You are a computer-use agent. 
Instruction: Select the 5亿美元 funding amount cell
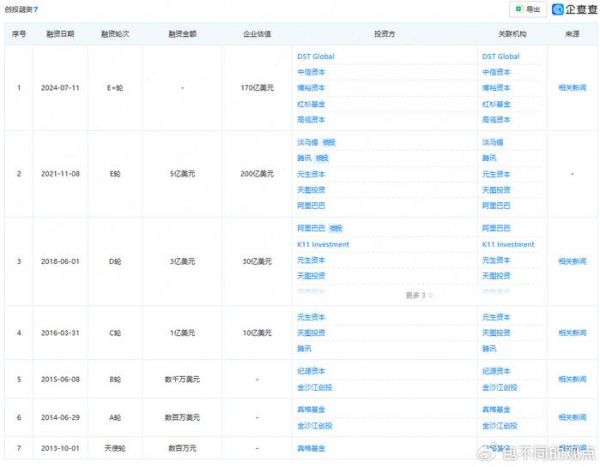coord(183,174)
